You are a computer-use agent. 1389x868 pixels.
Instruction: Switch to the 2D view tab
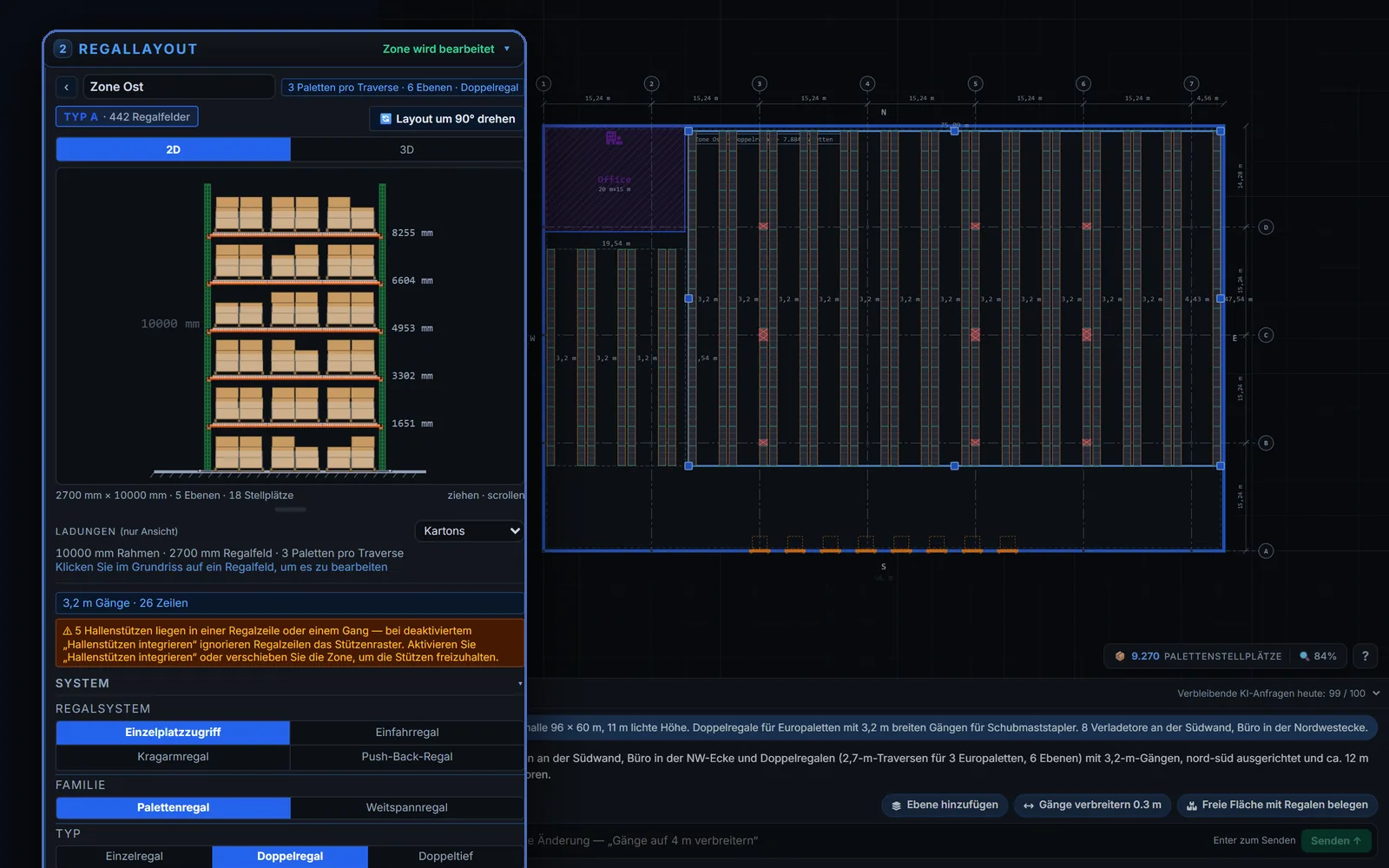(x=173, y=150)
